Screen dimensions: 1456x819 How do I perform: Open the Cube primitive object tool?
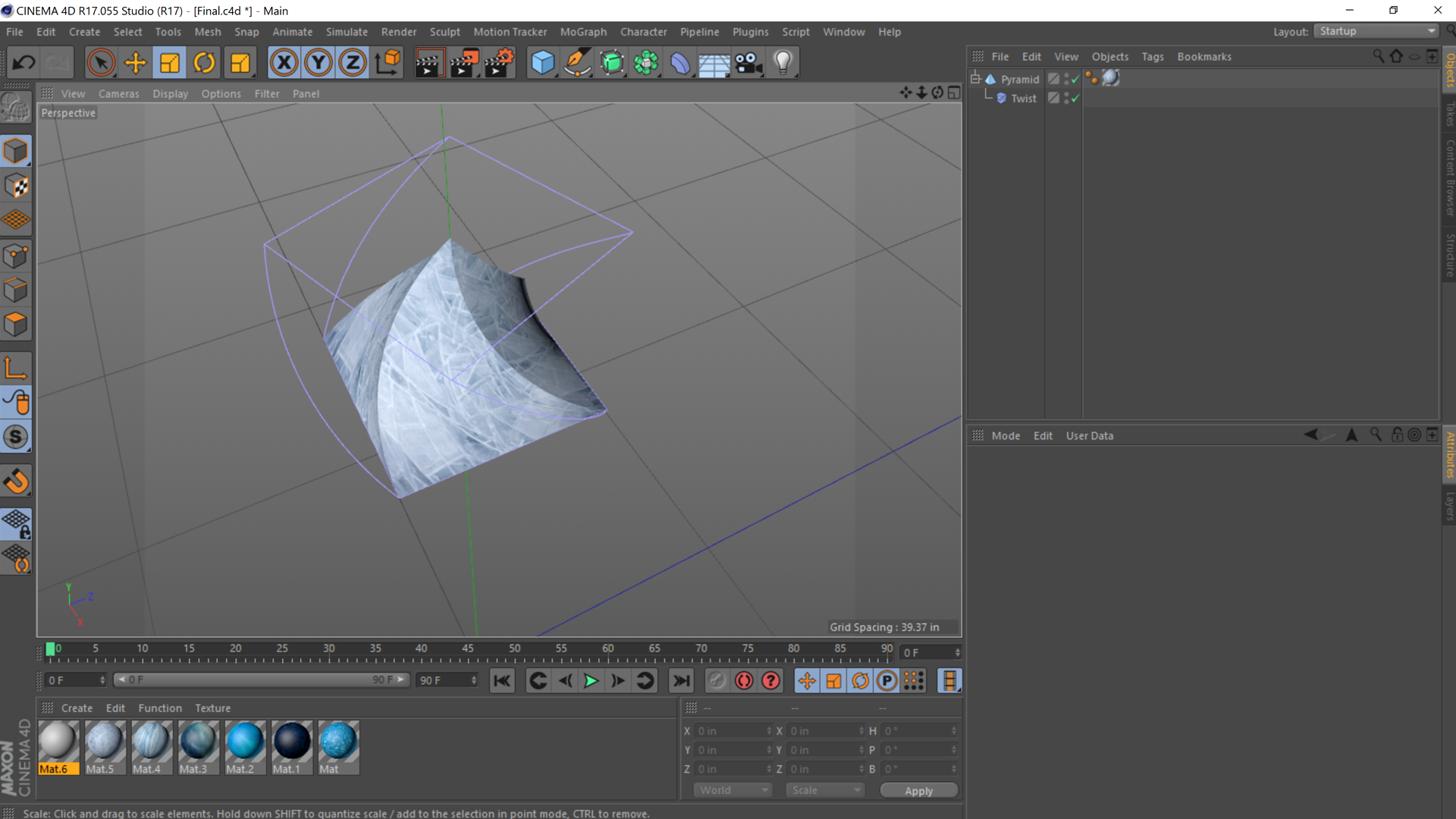coord(542,63)
